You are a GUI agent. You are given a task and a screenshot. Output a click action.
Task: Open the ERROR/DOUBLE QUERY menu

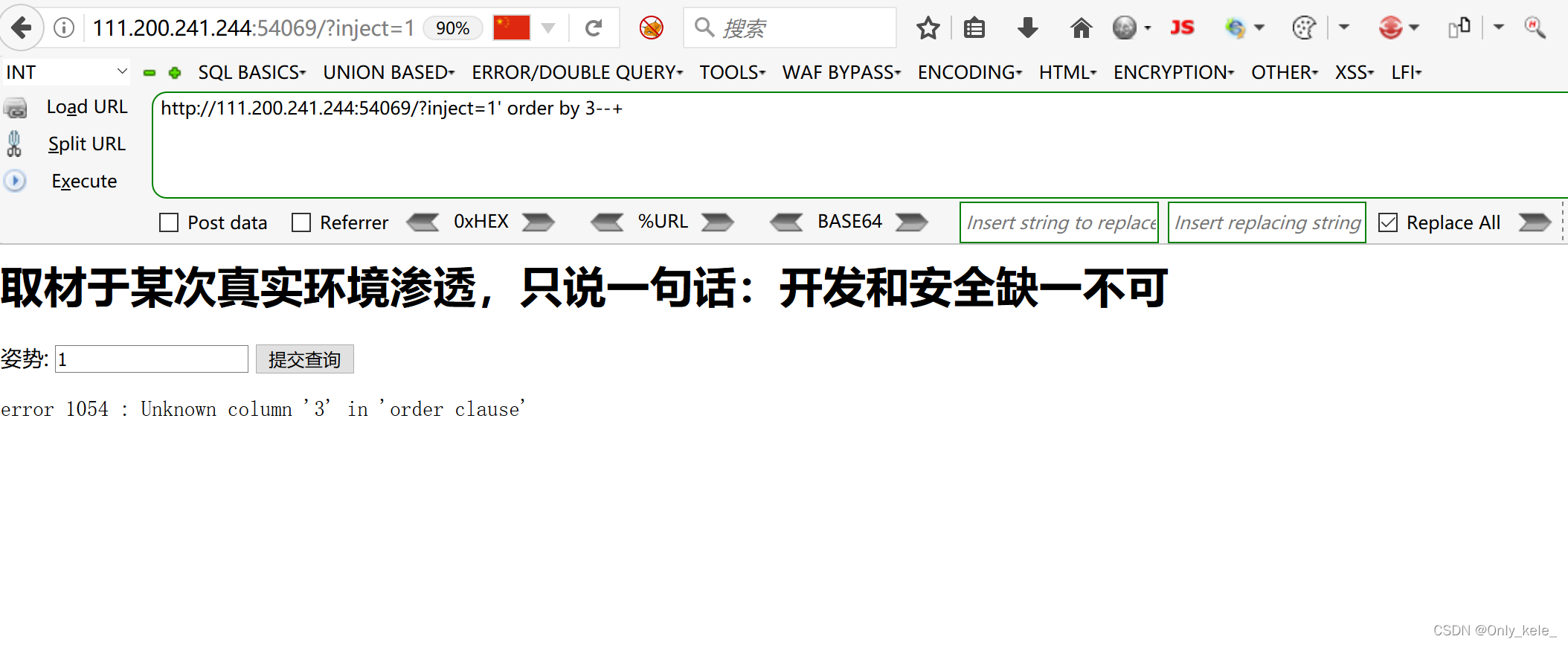pos(577,73)
